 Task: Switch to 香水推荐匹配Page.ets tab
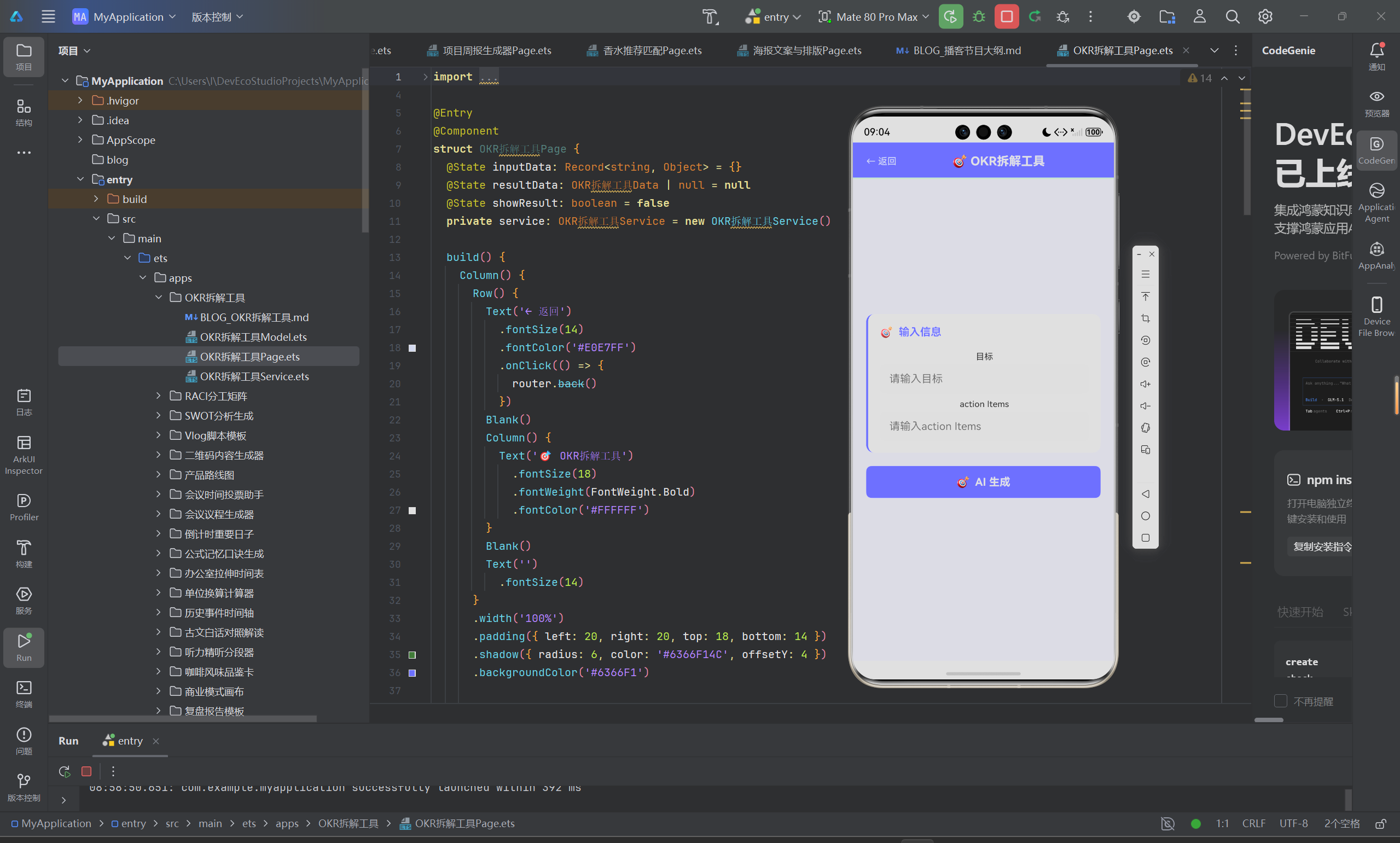click(643, 50)
